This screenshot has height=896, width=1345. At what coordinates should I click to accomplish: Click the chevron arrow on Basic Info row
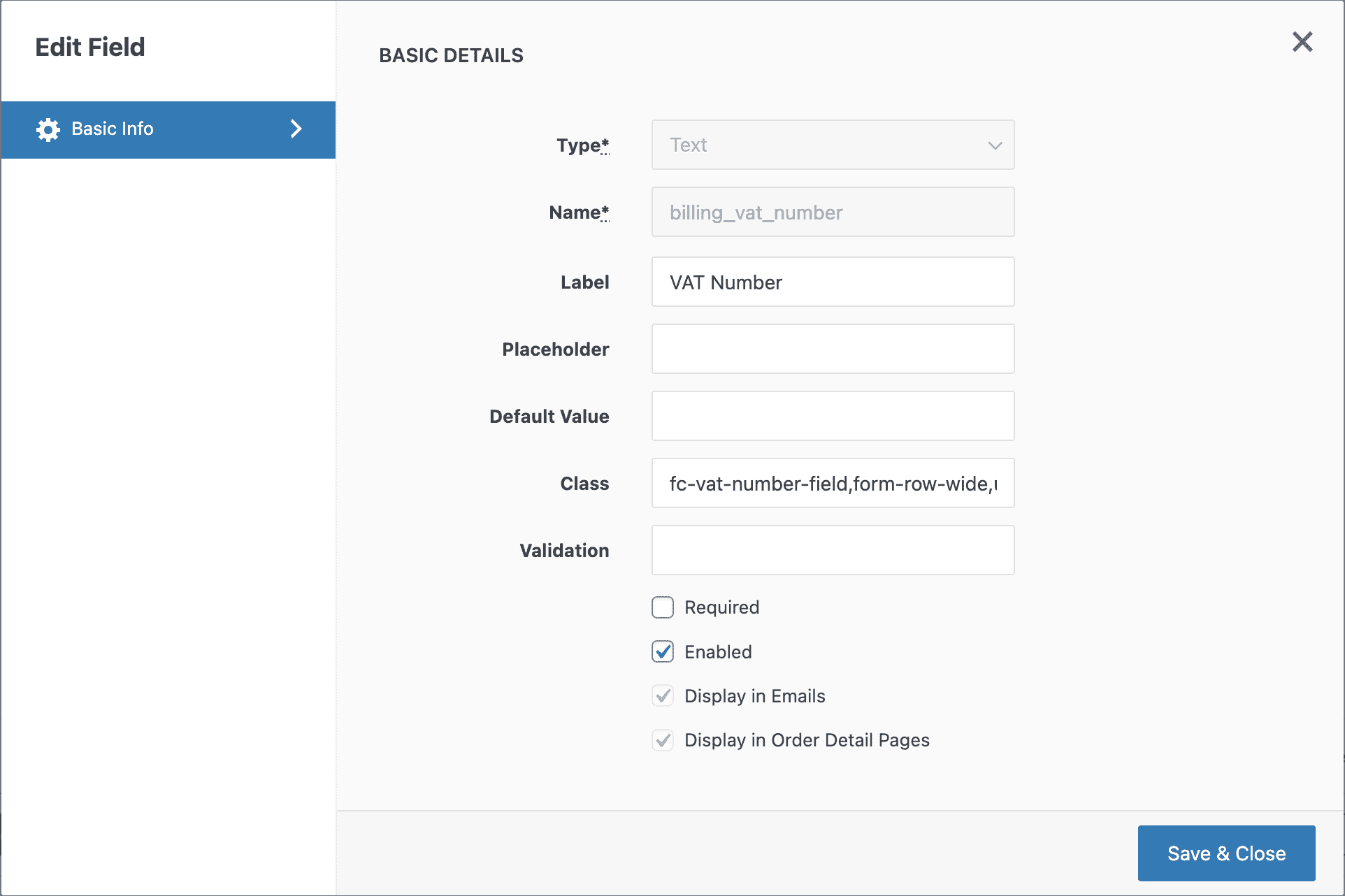(x=296, y=129)
